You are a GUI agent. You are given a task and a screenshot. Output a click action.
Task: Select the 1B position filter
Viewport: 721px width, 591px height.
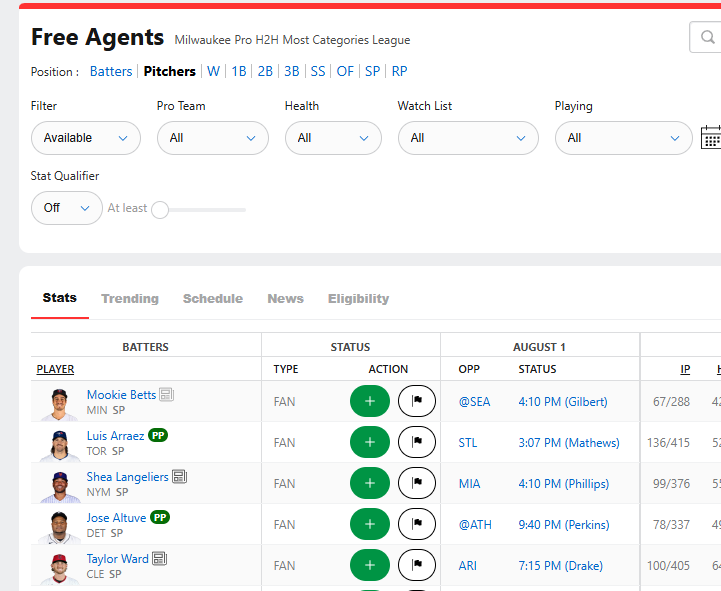point(239,71)
